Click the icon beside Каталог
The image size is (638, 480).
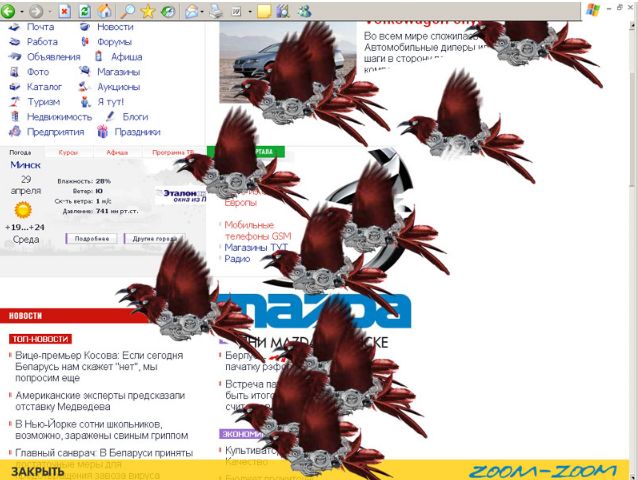tap(15, 87)
